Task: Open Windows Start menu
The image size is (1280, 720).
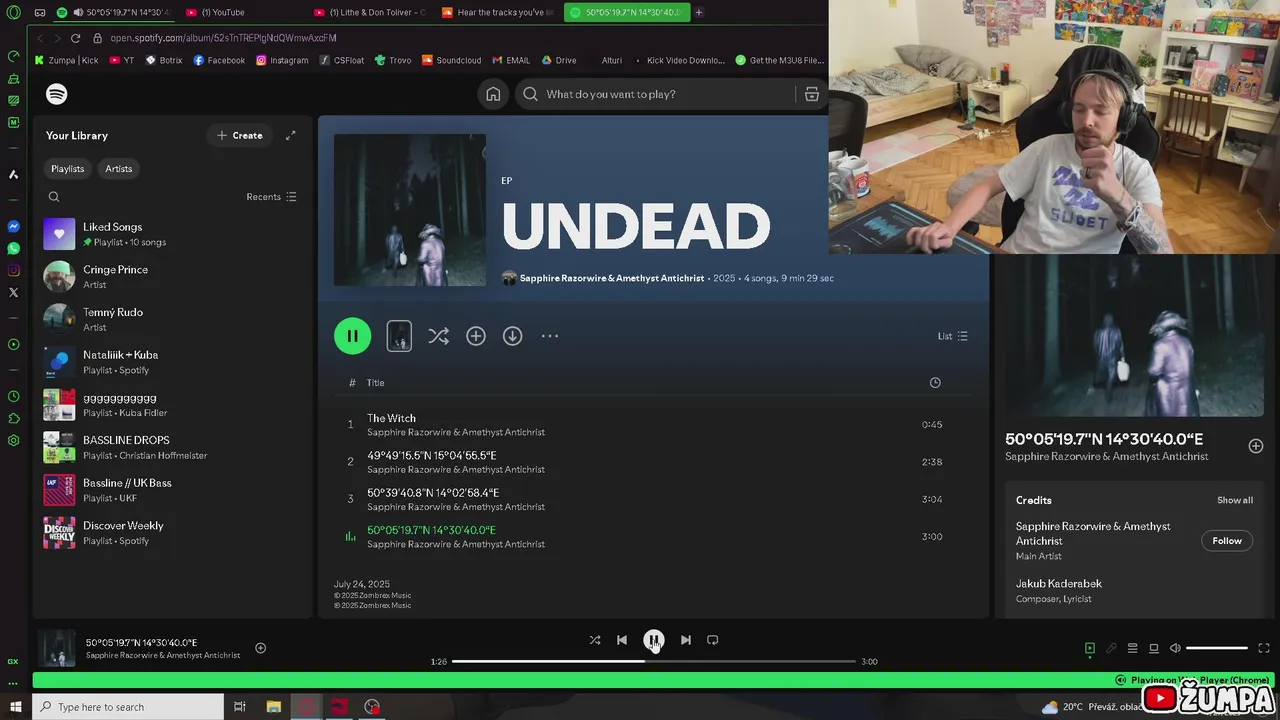Action: point(15,707)
